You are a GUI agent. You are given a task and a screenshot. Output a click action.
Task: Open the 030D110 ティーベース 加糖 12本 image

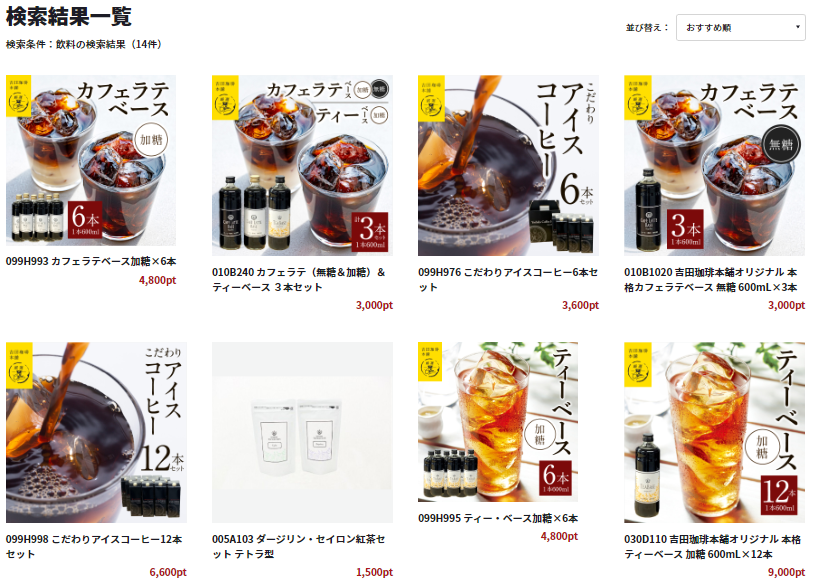(714, 432)
